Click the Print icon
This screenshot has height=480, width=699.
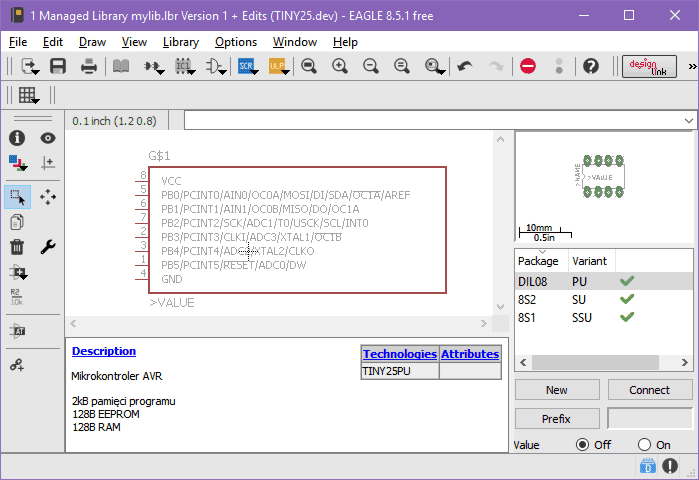click(89, 66)
